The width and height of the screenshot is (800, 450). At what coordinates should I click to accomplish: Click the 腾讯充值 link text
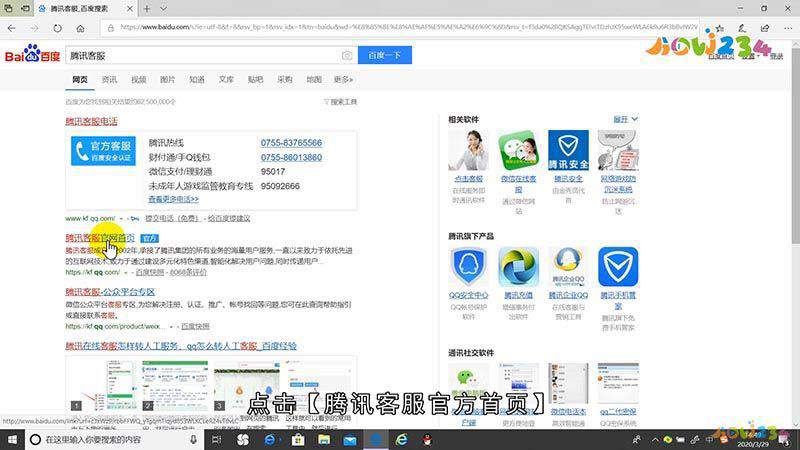click(518, 295)
